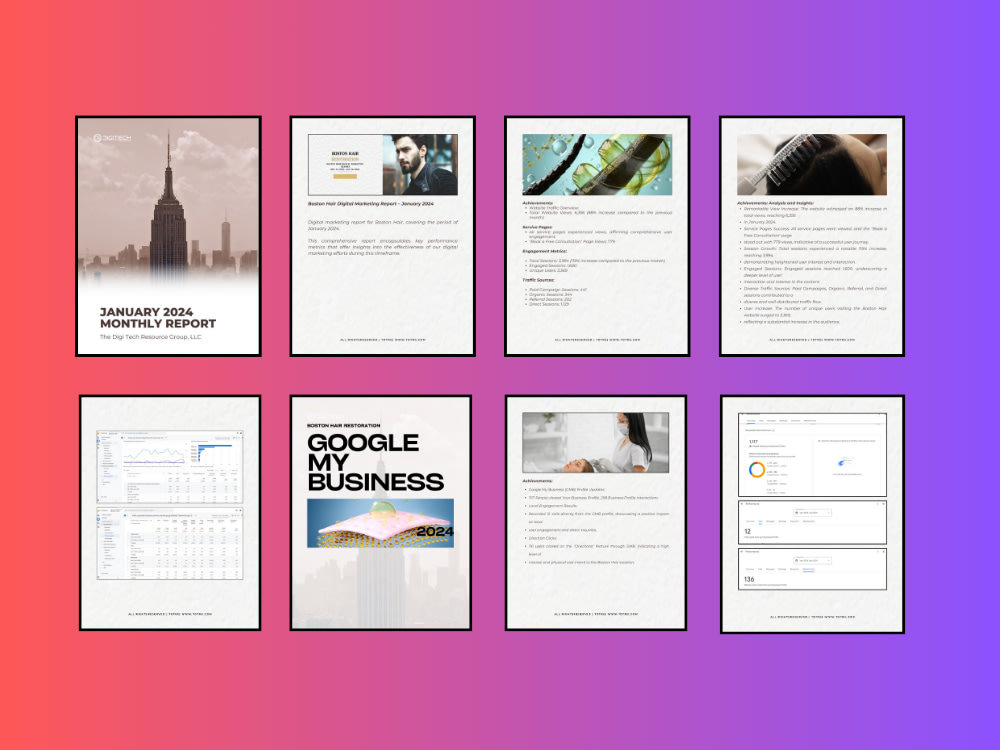The image size is (1000, 750).
Task: Select the bearded man banner image
Action: click(x=383, y=165)
